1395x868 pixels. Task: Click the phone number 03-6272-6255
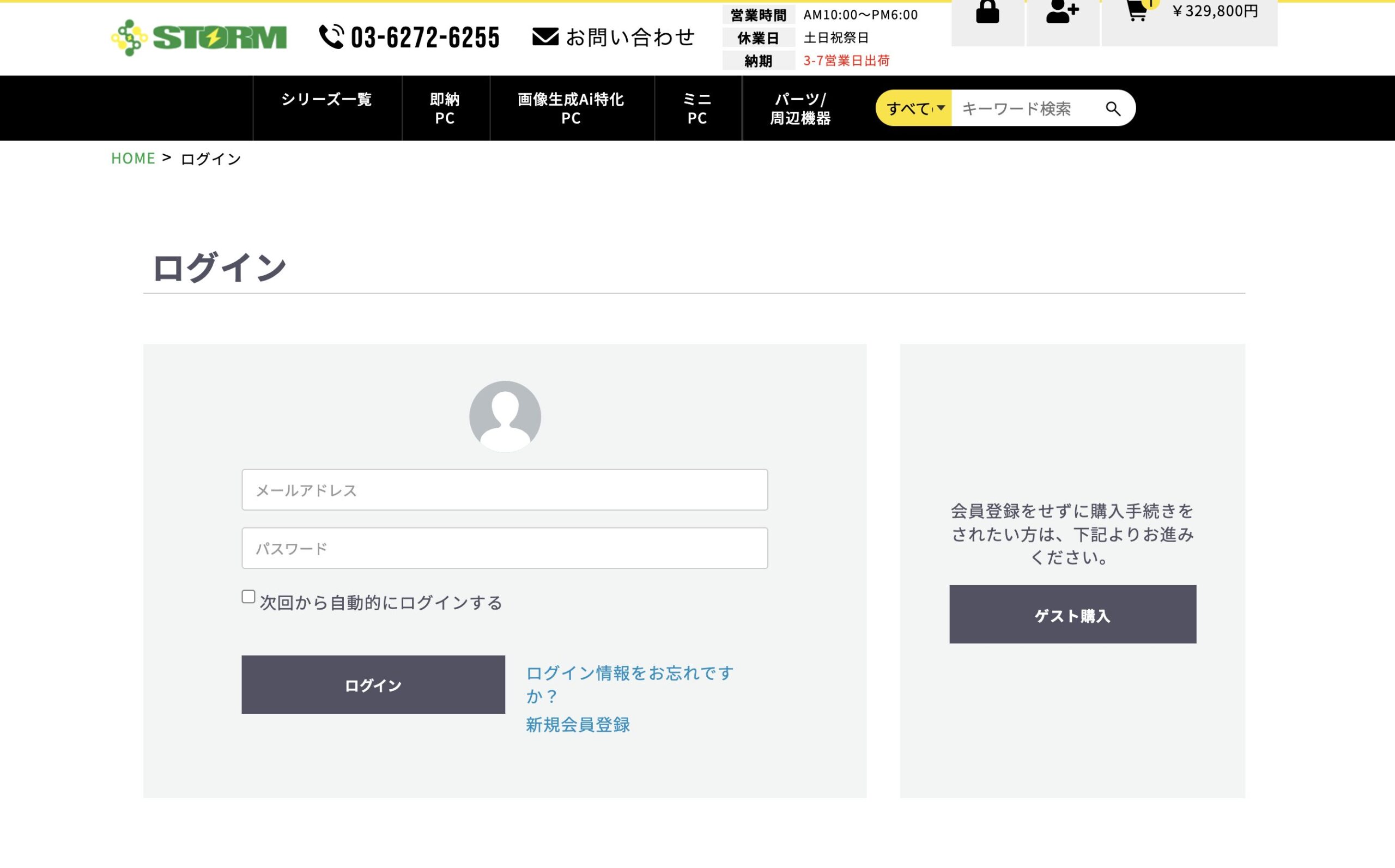(426, 37)
